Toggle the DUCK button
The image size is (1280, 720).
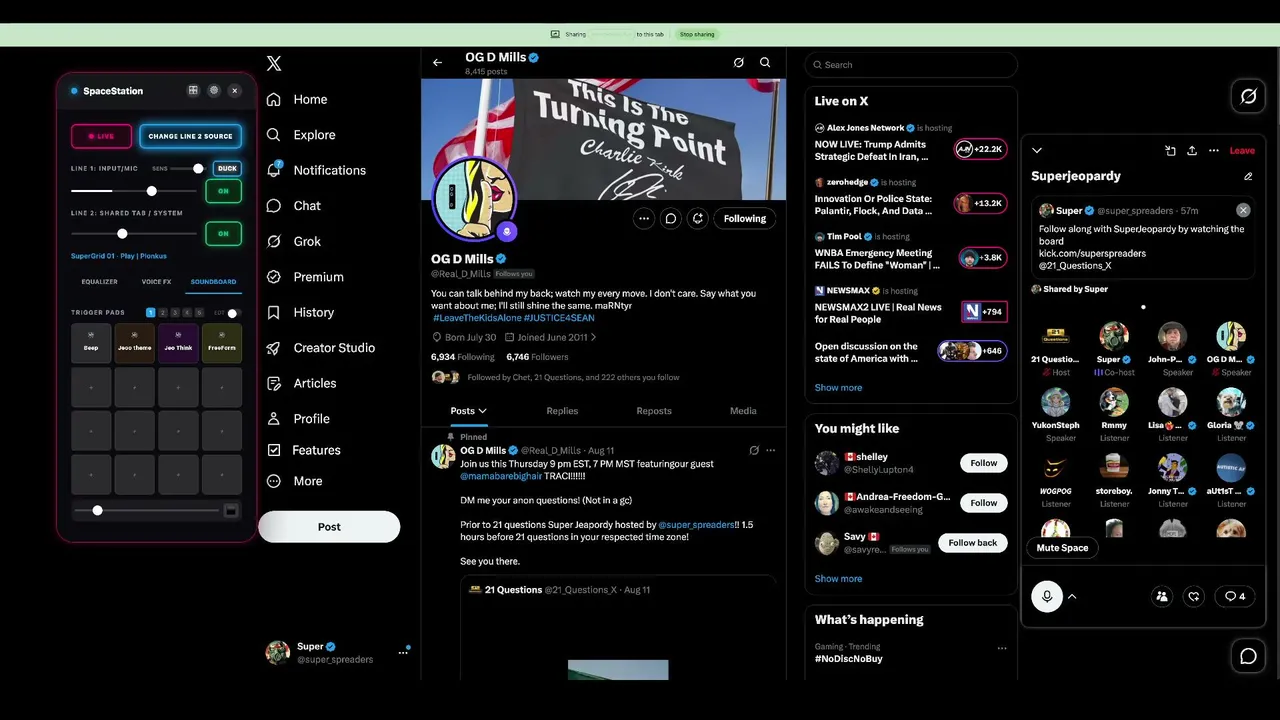pyautogui.click(x=227, y=168)
